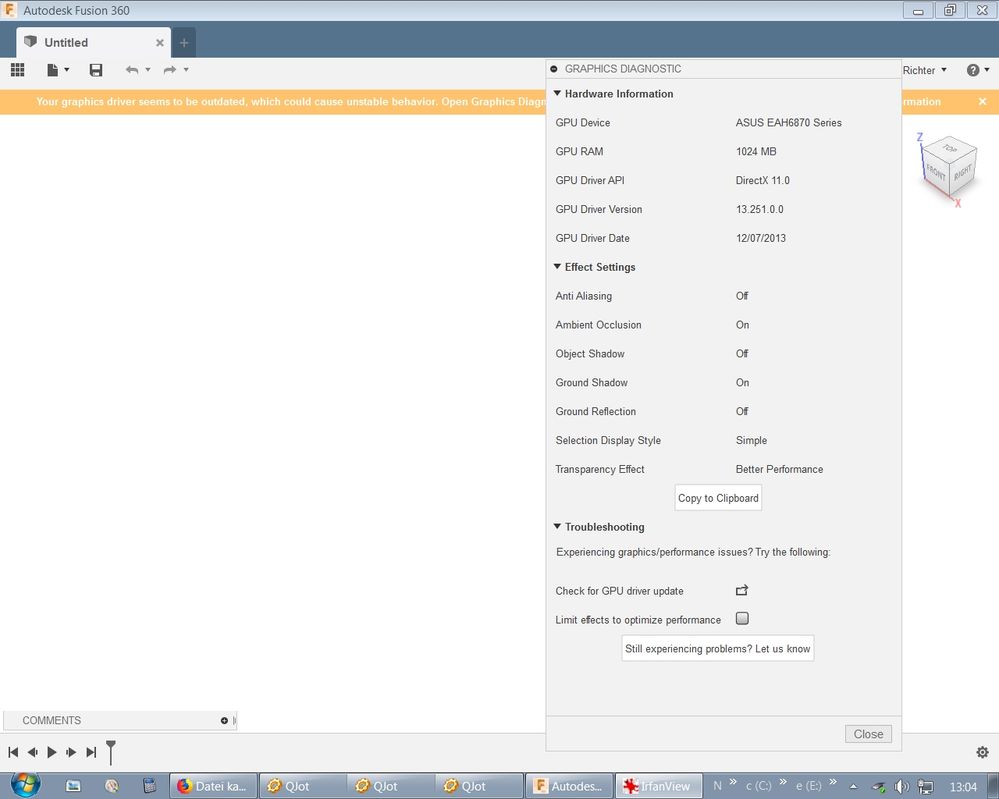The image size is (999, 799).
Task: Open the Data Panel grid icon
Action: pos(18,70)
